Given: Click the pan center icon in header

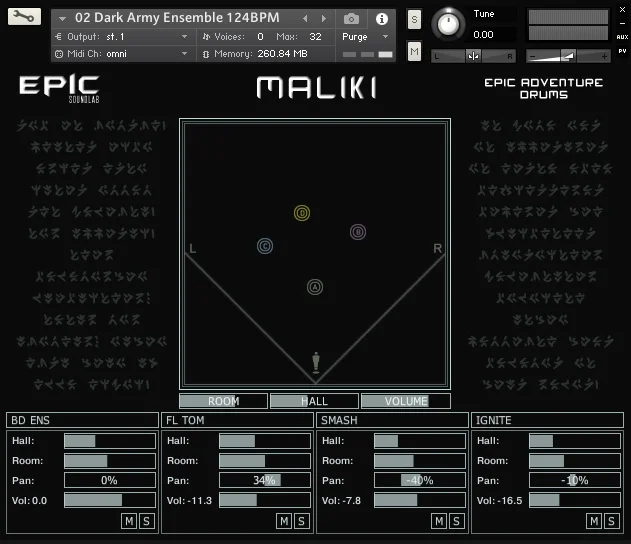Looking at the screenshot, I should (x=473, y=56).
